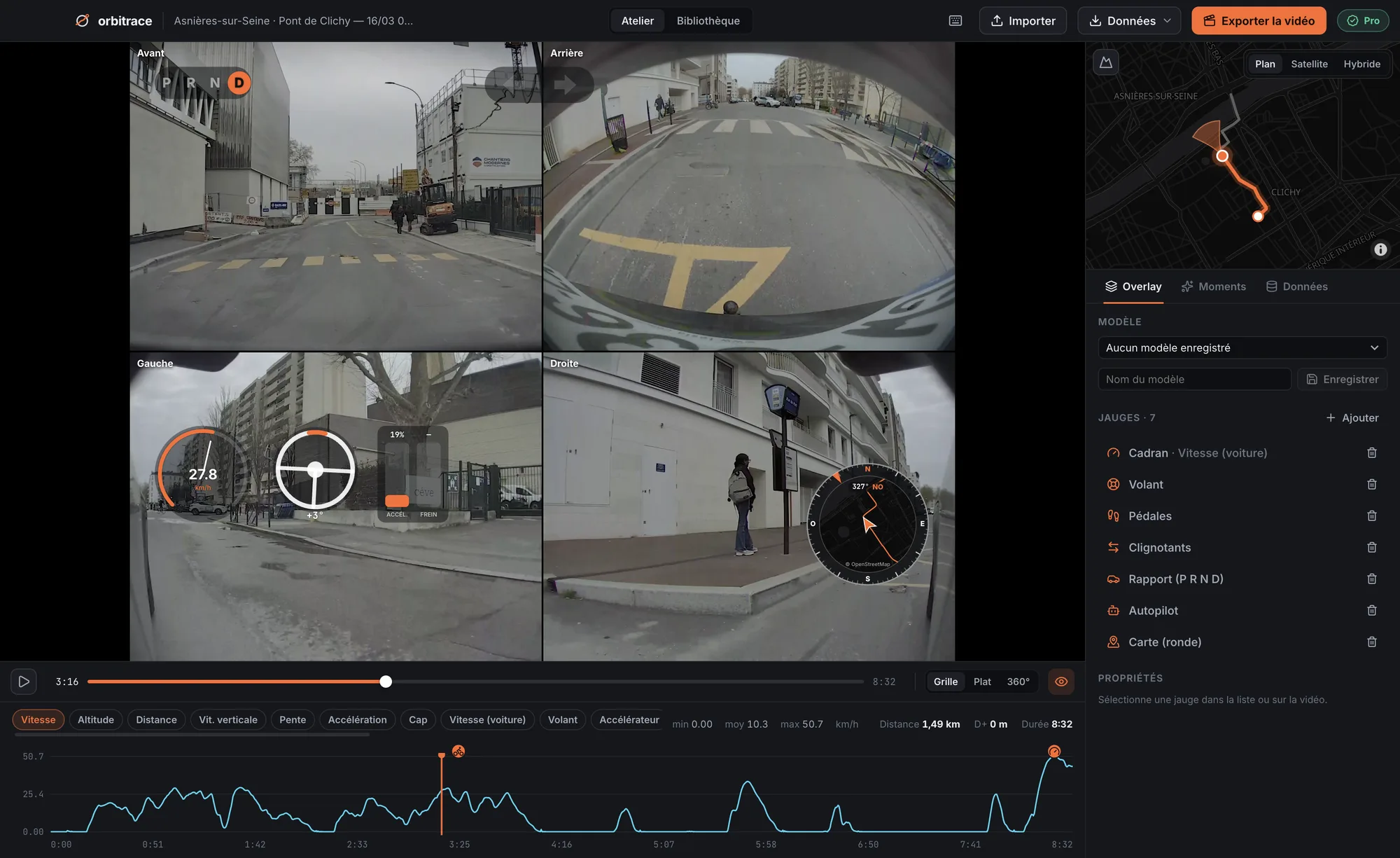Image resolution: width=1400 pixels, height=858 pixels.
Task: Delete the Rapport (P R N D) gauge
Action: coord(1372,579)
